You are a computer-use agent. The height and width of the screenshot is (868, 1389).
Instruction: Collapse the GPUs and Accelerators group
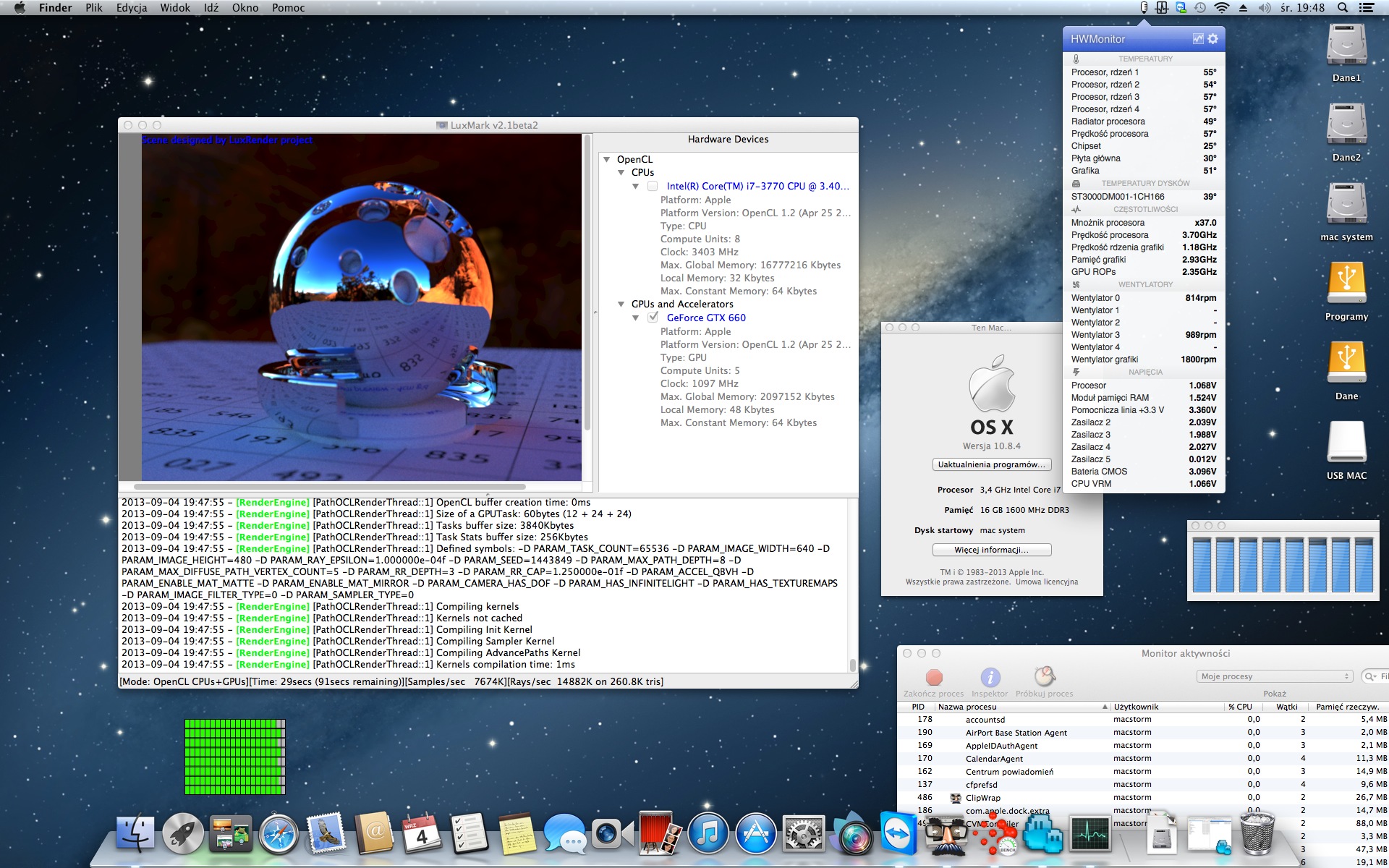[x=621, y=304]
